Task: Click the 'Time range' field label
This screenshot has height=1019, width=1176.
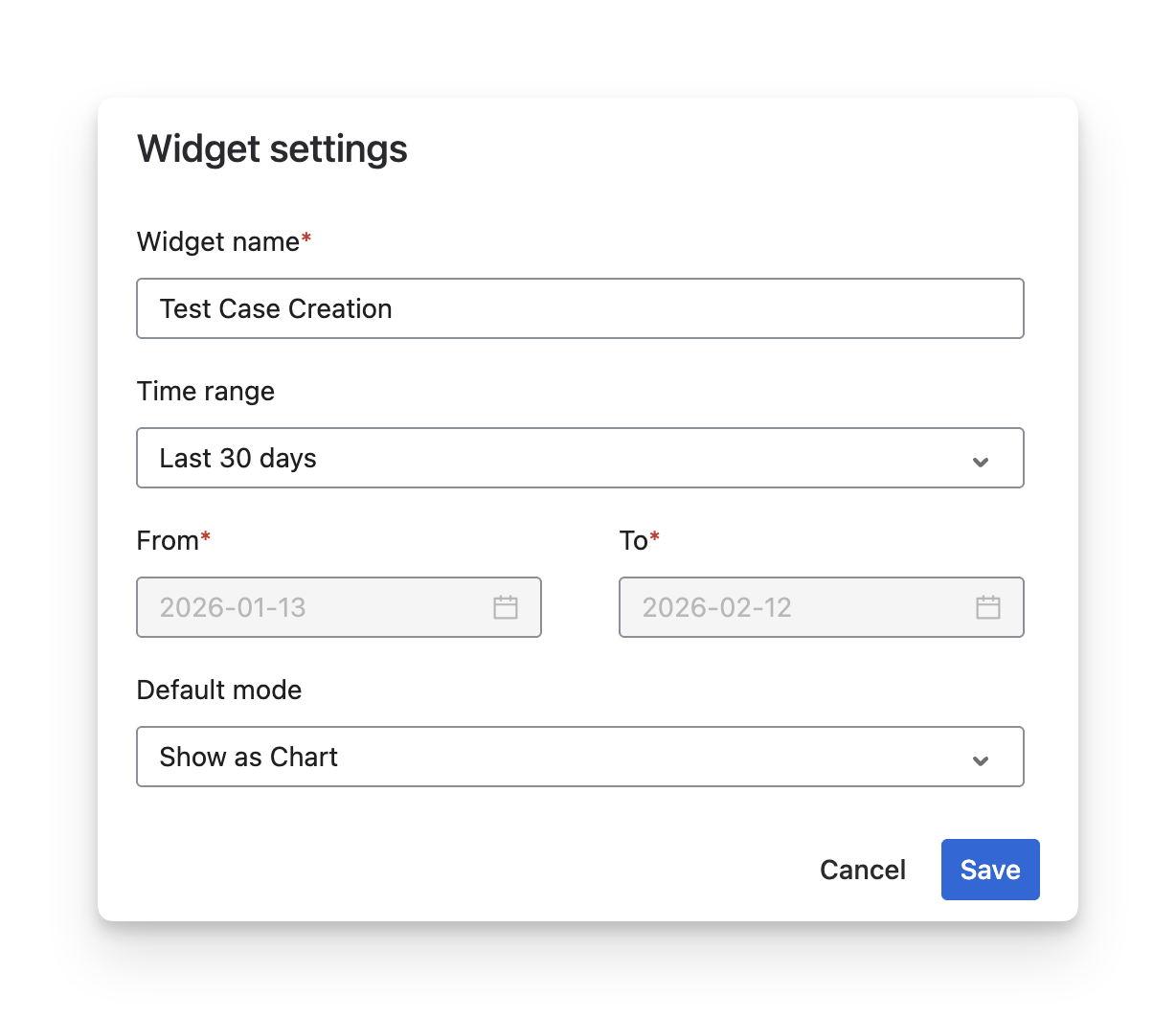Action: point(206,391)
